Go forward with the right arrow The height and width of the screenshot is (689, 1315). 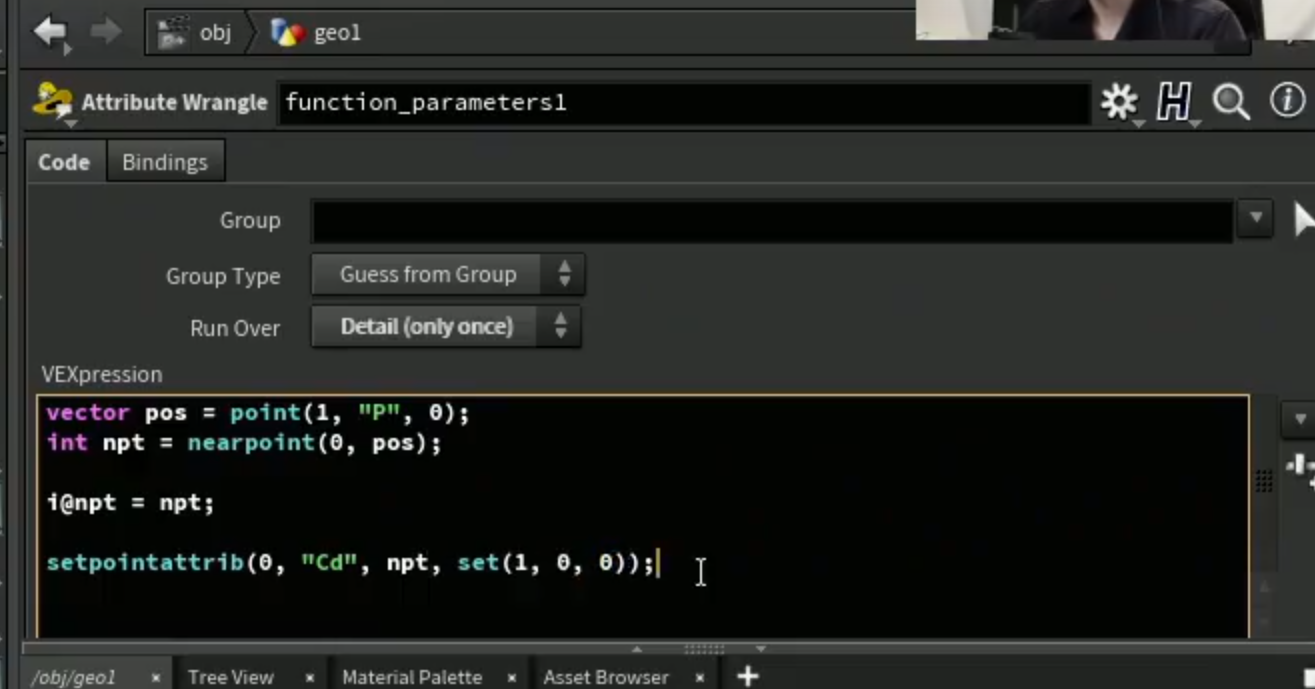click(105, 32)
